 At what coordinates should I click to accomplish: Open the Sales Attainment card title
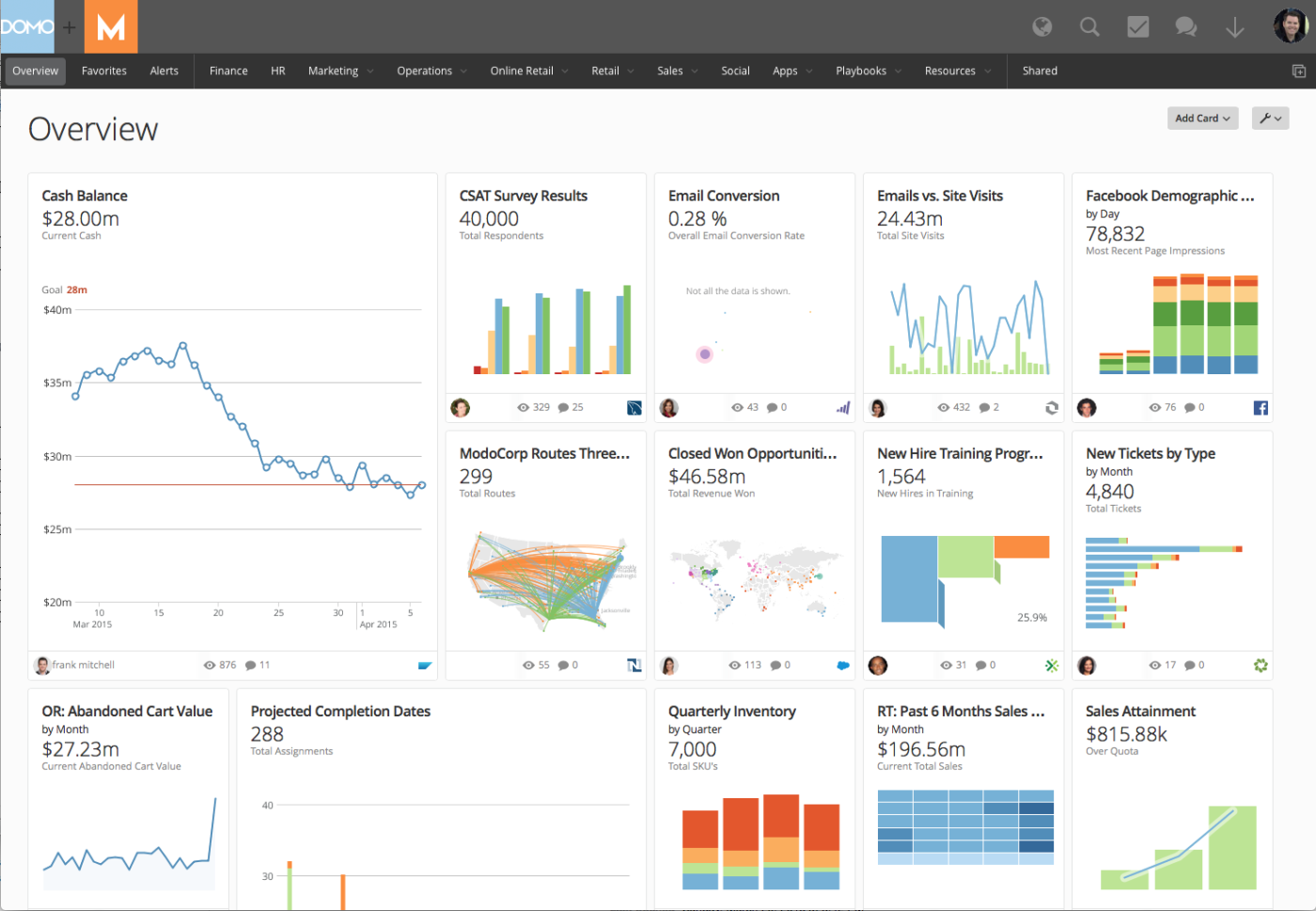click(1140, 711)
